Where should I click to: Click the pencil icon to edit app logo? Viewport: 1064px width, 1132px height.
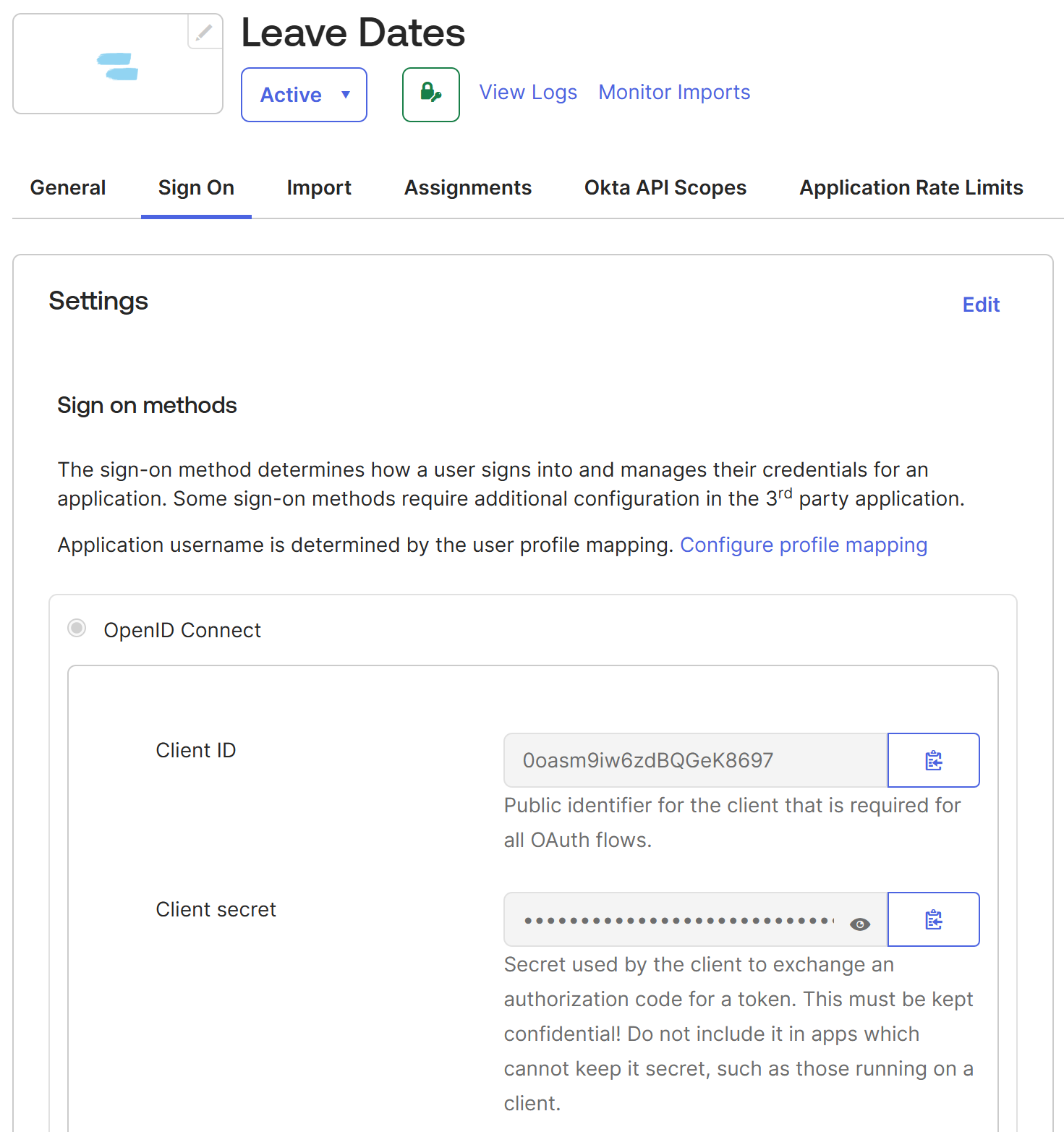click(205, 32)
